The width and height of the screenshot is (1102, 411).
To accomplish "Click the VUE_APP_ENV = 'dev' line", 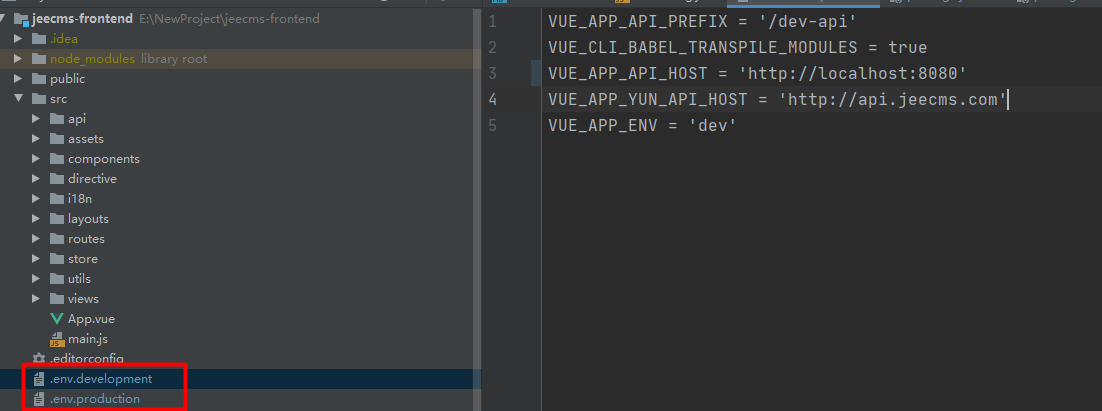I will point(642,125).
